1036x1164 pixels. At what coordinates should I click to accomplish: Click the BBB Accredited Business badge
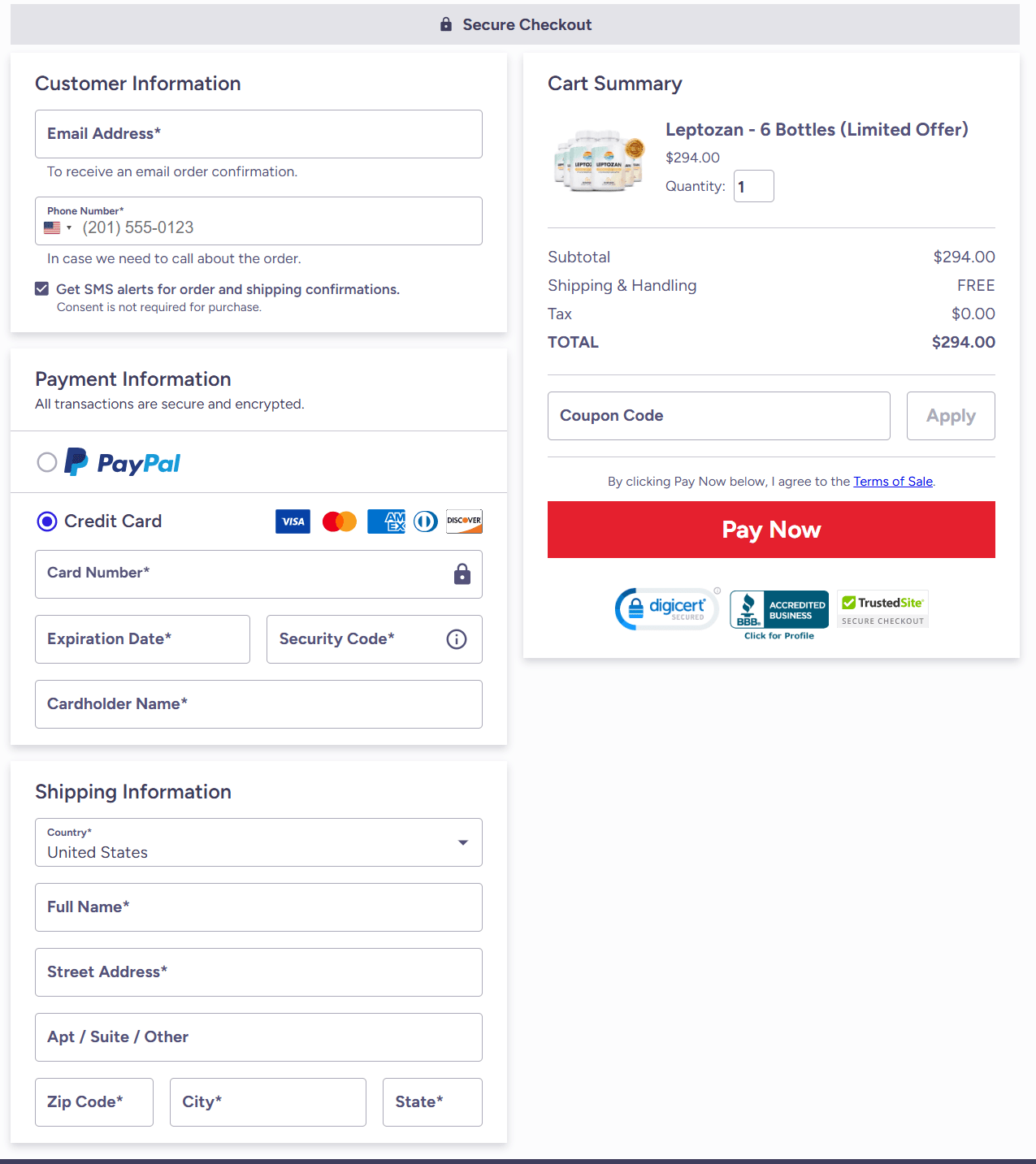[x=778, y=611]
